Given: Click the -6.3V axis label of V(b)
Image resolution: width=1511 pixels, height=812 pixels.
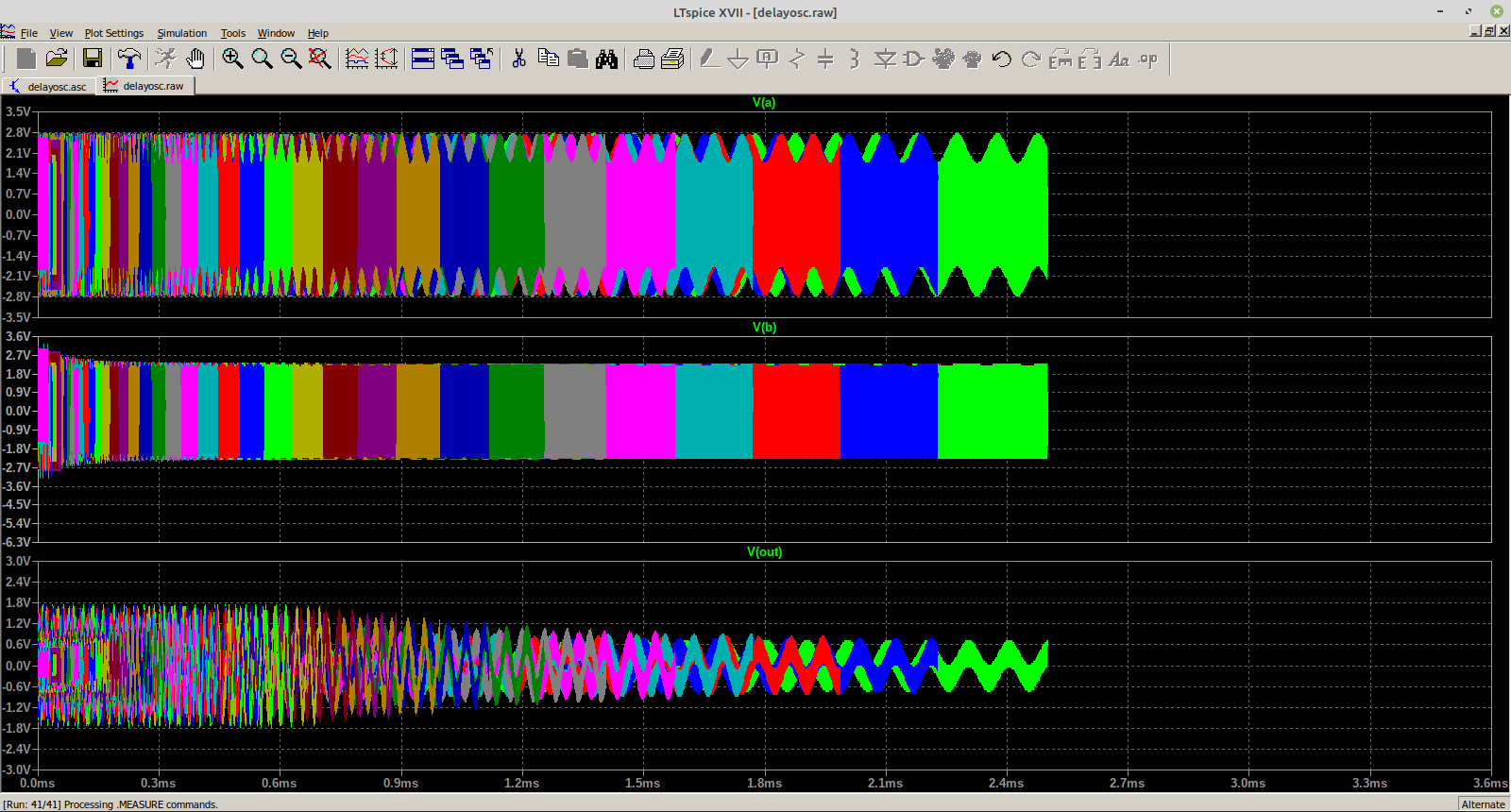Looking at the screenshot, I should click(17, 542).
